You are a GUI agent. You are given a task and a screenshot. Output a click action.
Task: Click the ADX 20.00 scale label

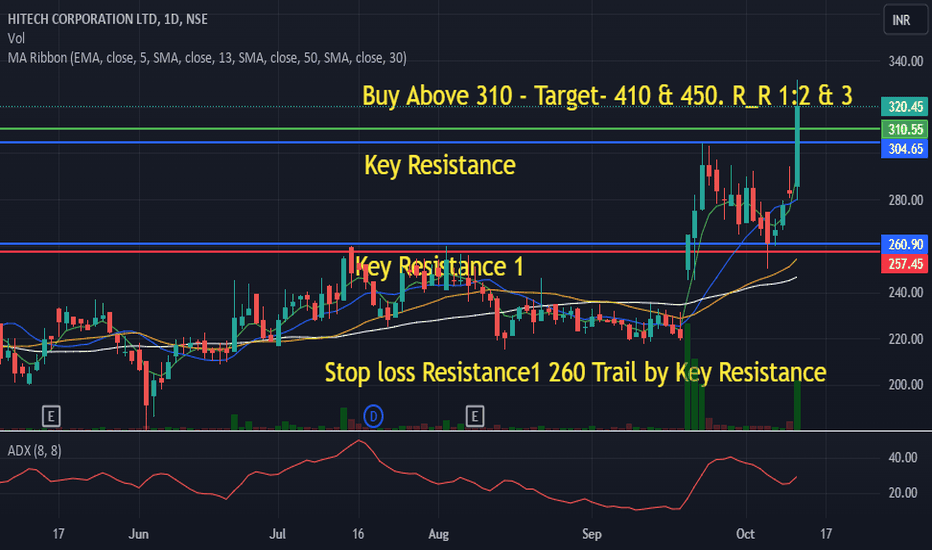coord(903,493)
